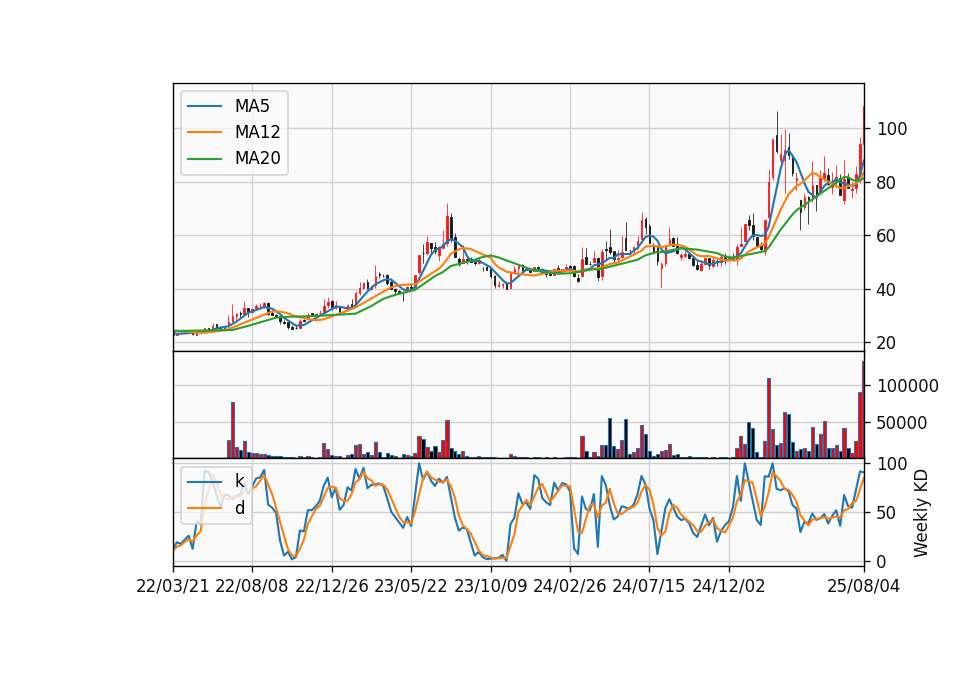
Task: Click the green MA20 legend line sample
Action: pos(204,159)
